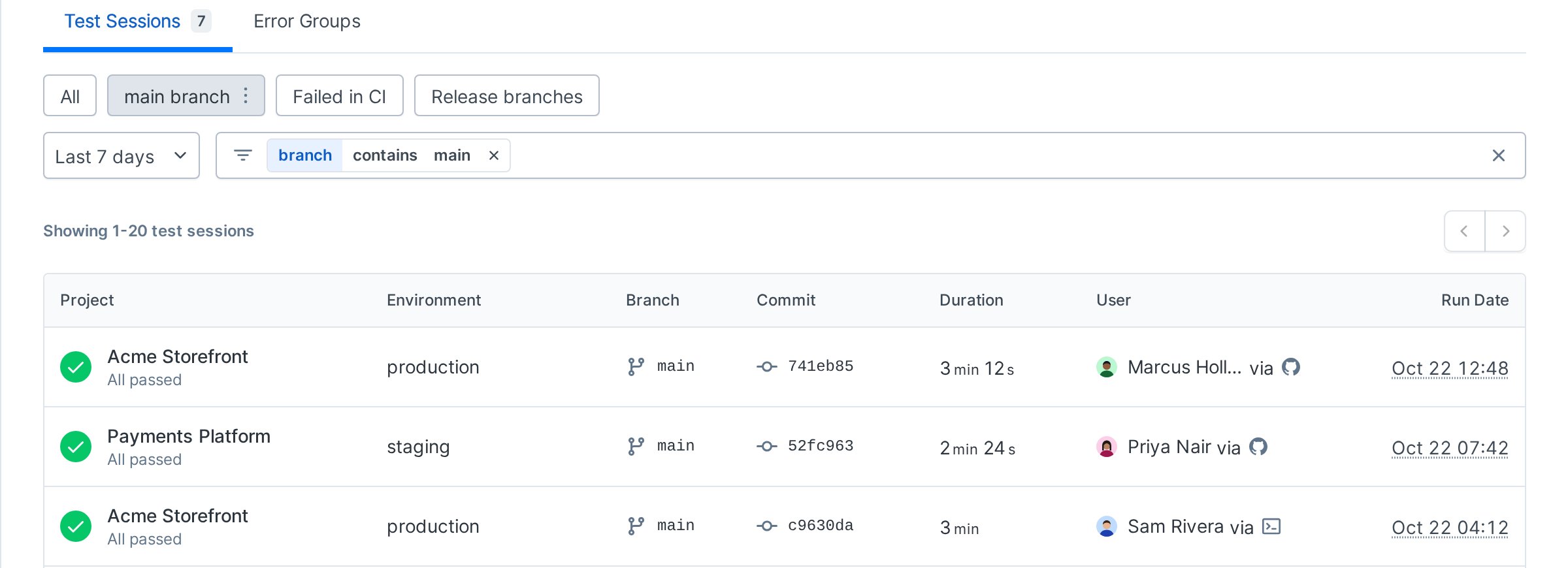
Task: Click the branch field in the filter chip
Action: tap(305, 155)
